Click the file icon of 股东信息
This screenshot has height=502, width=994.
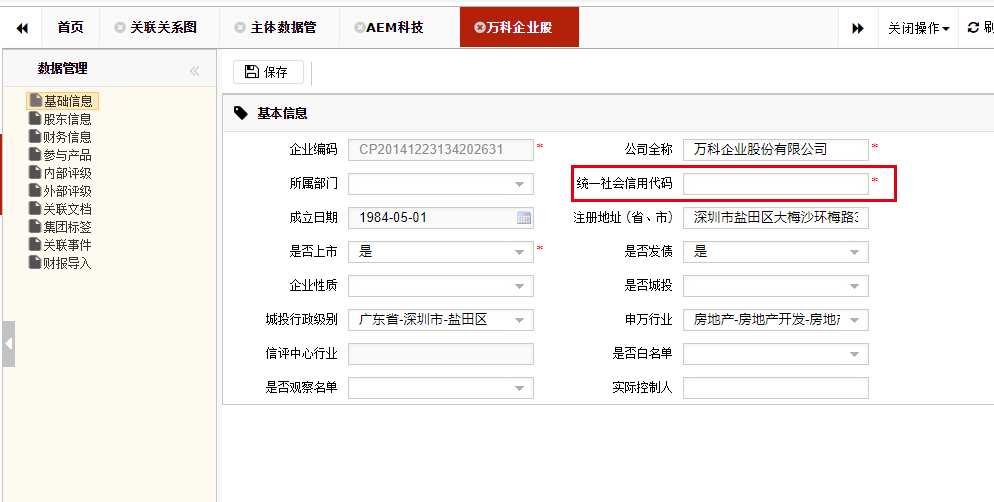[36, 119]
